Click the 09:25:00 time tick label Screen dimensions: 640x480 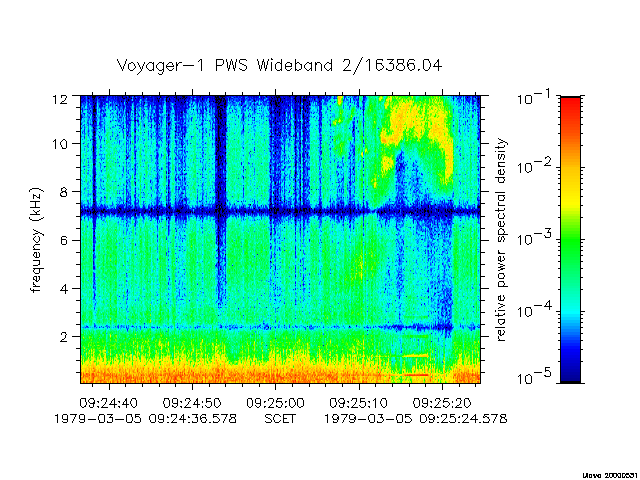(275, 403)
